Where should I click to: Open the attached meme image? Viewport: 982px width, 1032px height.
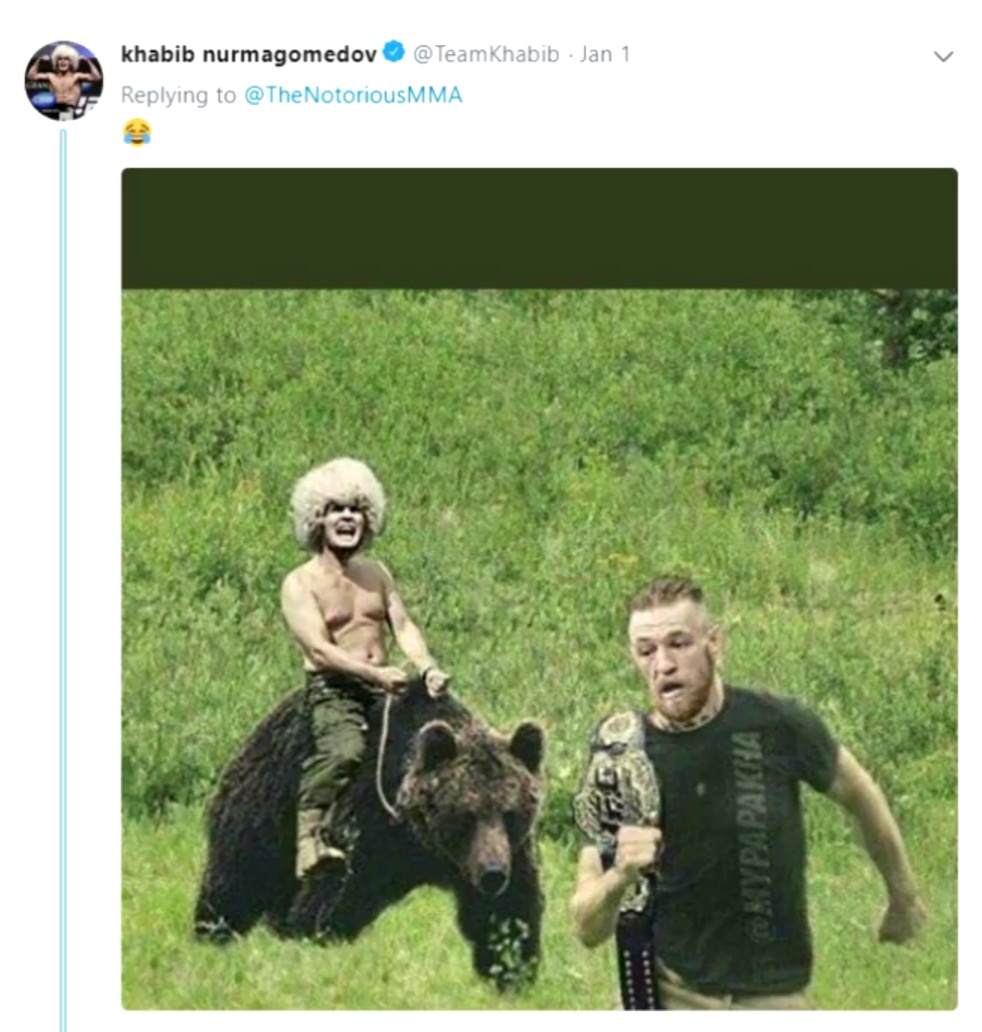click(x=539, y=588)
